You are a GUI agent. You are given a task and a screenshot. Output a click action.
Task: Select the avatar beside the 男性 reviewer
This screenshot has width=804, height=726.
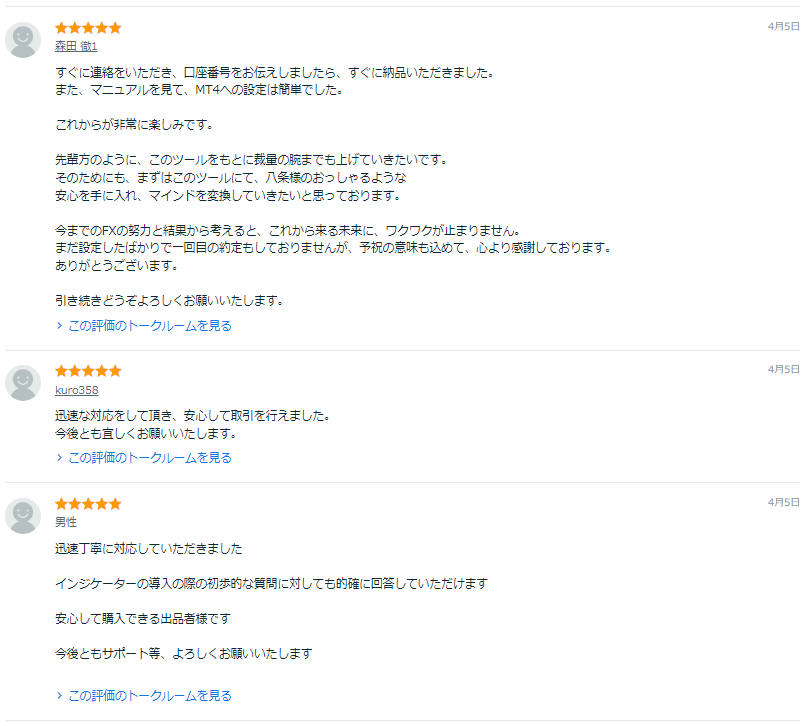tap(23, 516)
